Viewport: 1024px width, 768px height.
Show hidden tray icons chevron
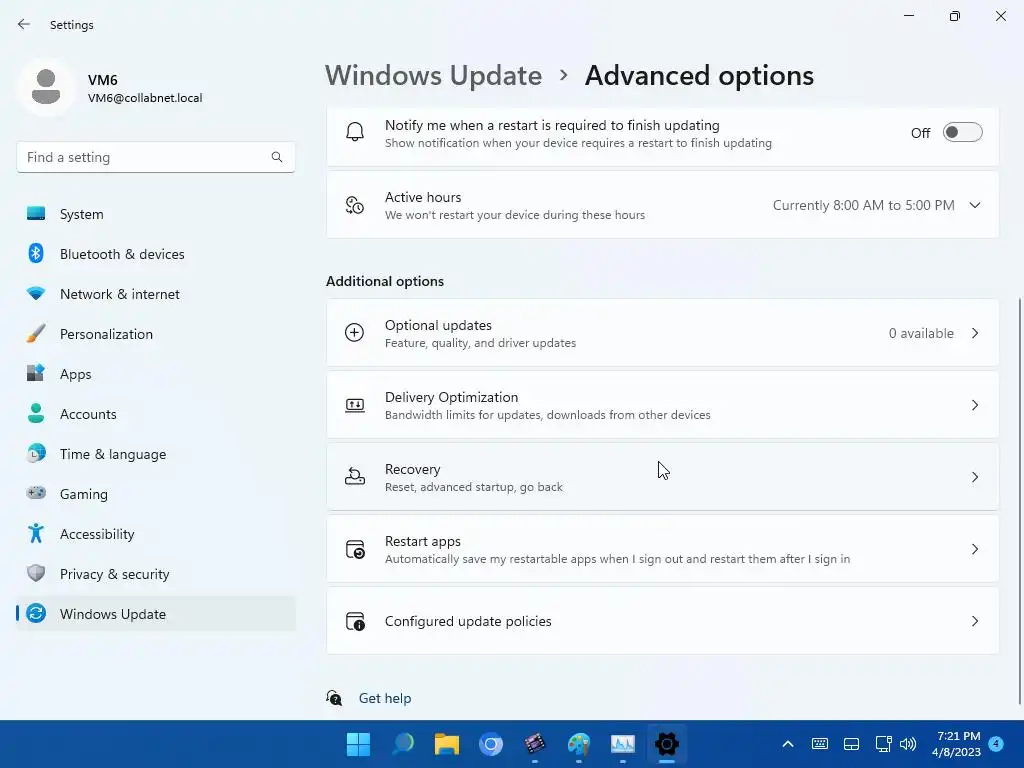(x=788, y=744)
